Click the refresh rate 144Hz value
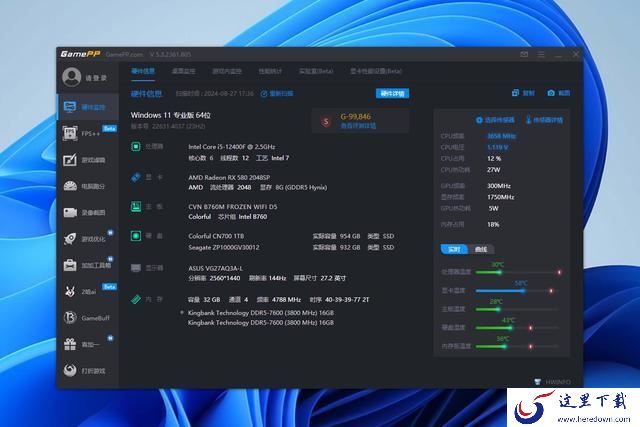Viewport: 640px width, 427px height. tap(277, 278)
